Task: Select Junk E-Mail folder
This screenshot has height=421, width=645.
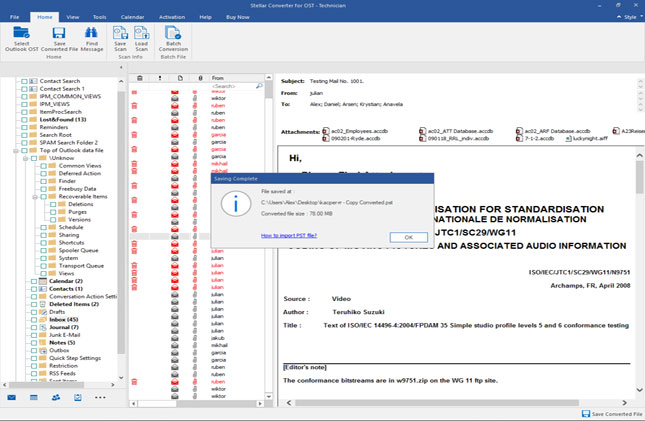Action: (65, 335)
